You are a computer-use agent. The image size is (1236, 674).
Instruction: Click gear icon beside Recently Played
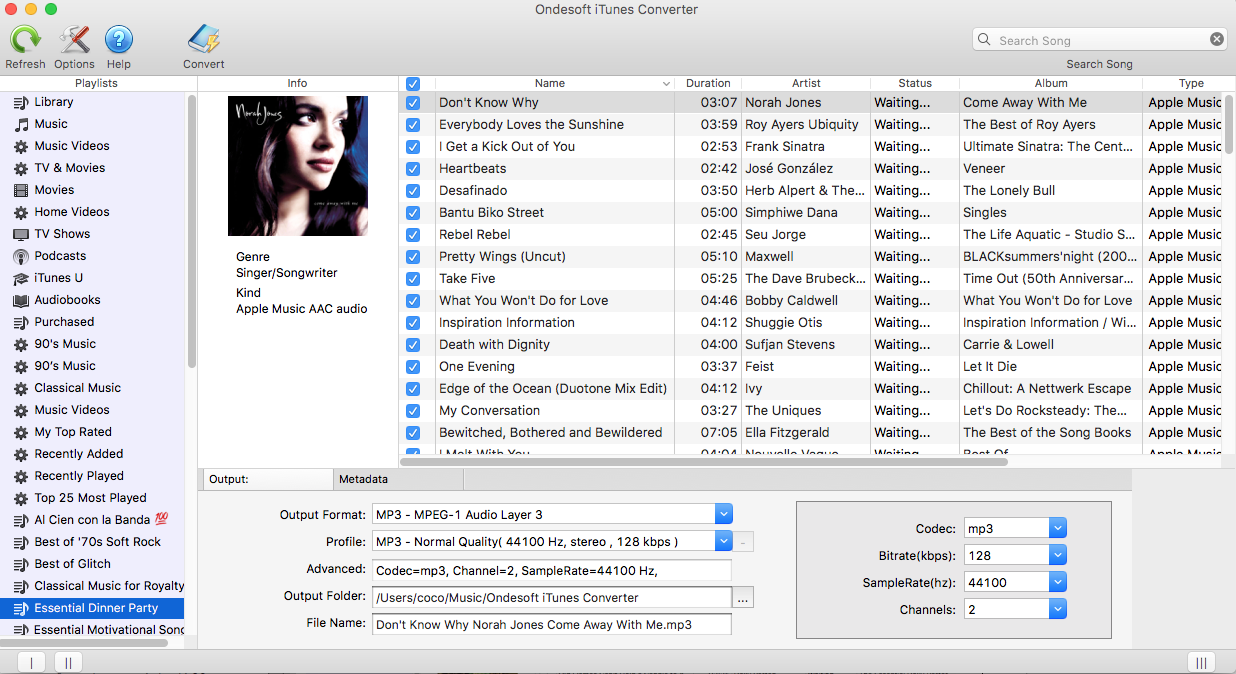click(x=21, y=476)
